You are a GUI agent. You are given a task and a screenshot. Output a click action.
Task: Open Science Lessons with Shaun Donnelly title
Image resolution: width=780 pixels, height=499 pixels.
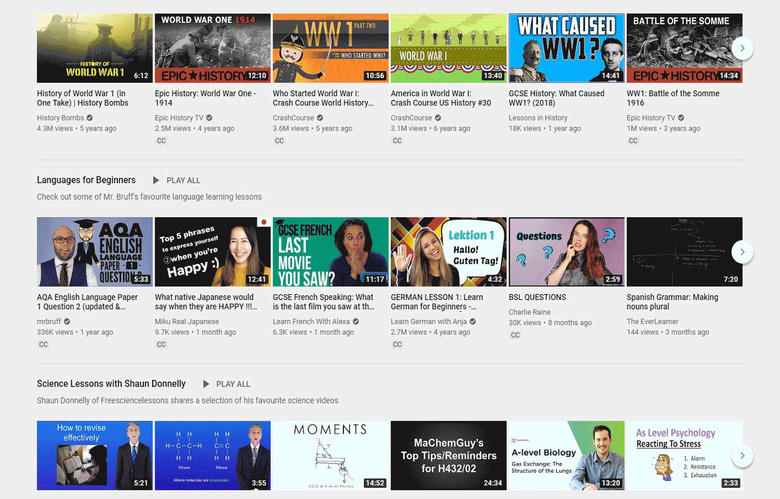[111, 384]
